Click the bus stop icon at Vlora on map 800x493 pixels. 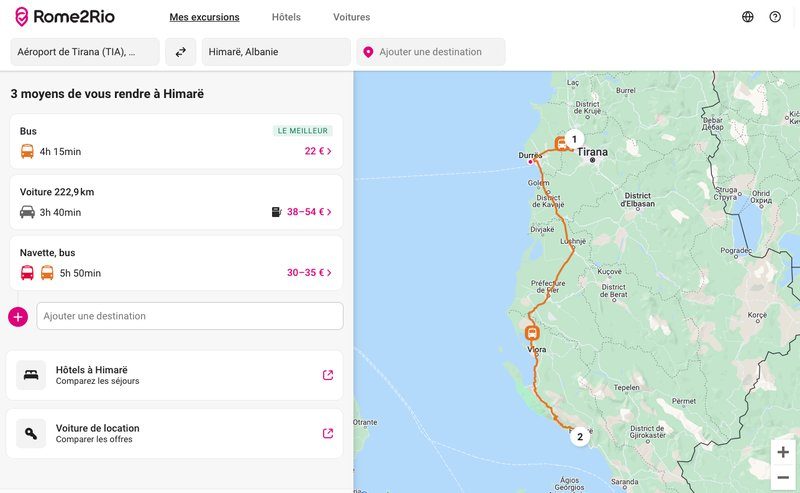[x=532, y=333]
